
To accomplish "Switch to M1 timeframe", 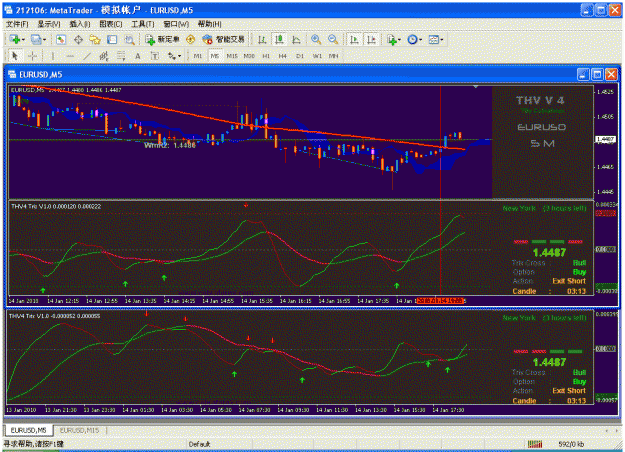I will (x=198, y=56).
